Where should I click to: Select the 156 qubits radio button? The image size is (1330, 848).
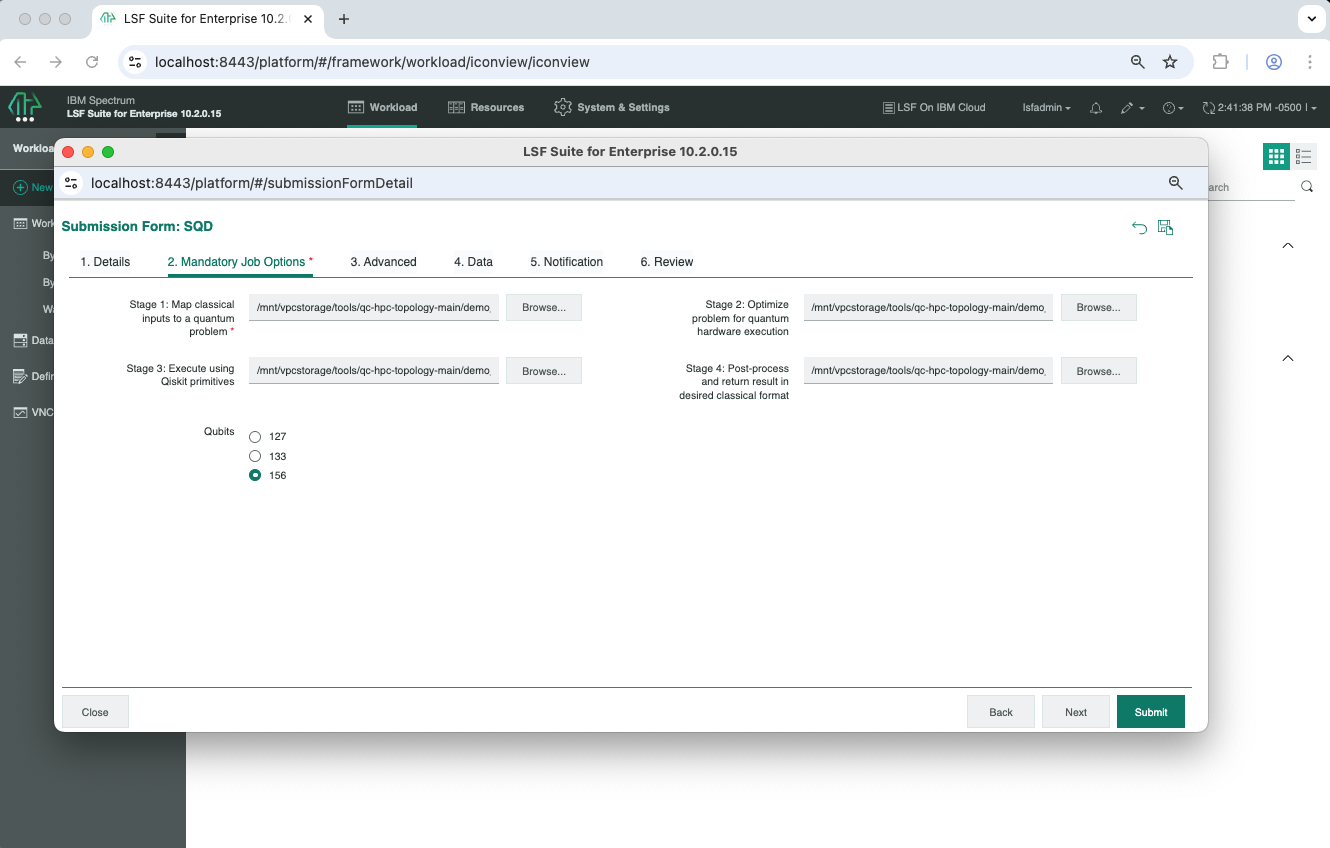255,476
